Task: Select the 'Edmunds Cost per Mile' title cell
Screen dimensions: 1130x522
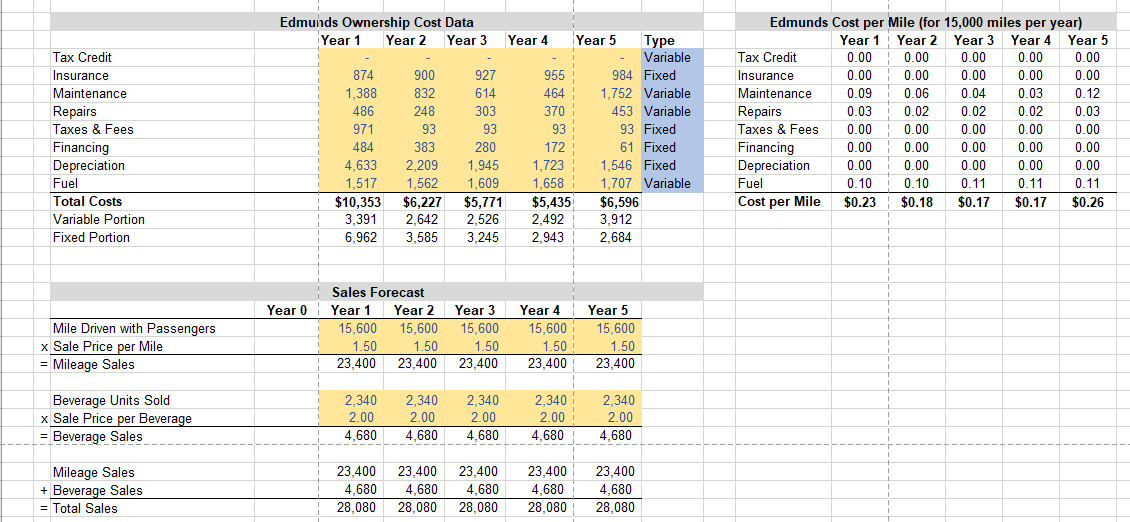Action: [926, 22]
